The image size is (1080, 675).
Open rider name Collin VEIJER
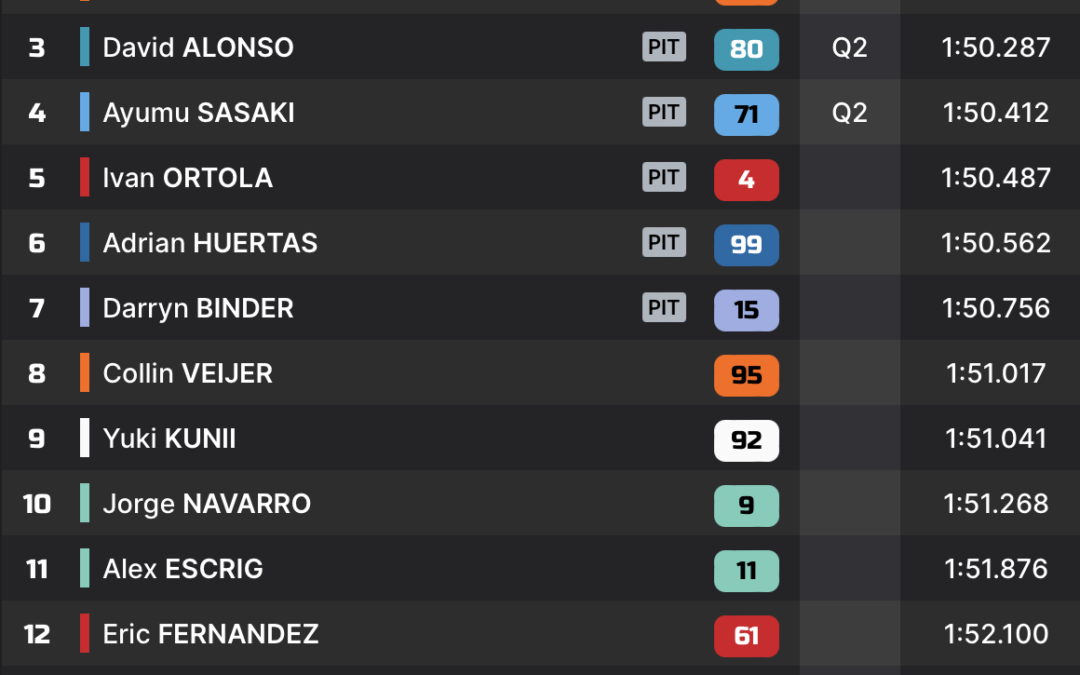click(187, 373)
